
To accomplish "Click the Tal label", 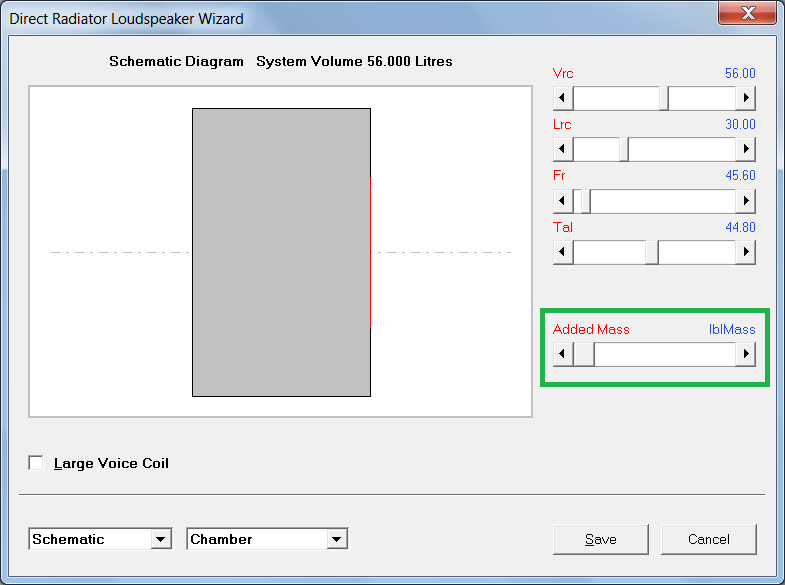I will [563, 228].
